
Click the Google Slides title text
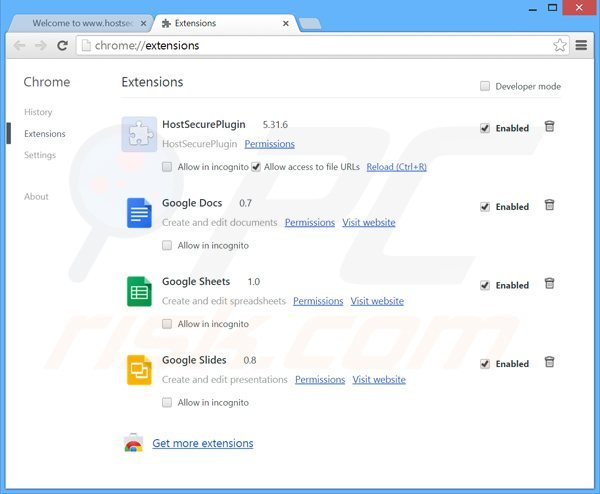(x=194, y=360)
